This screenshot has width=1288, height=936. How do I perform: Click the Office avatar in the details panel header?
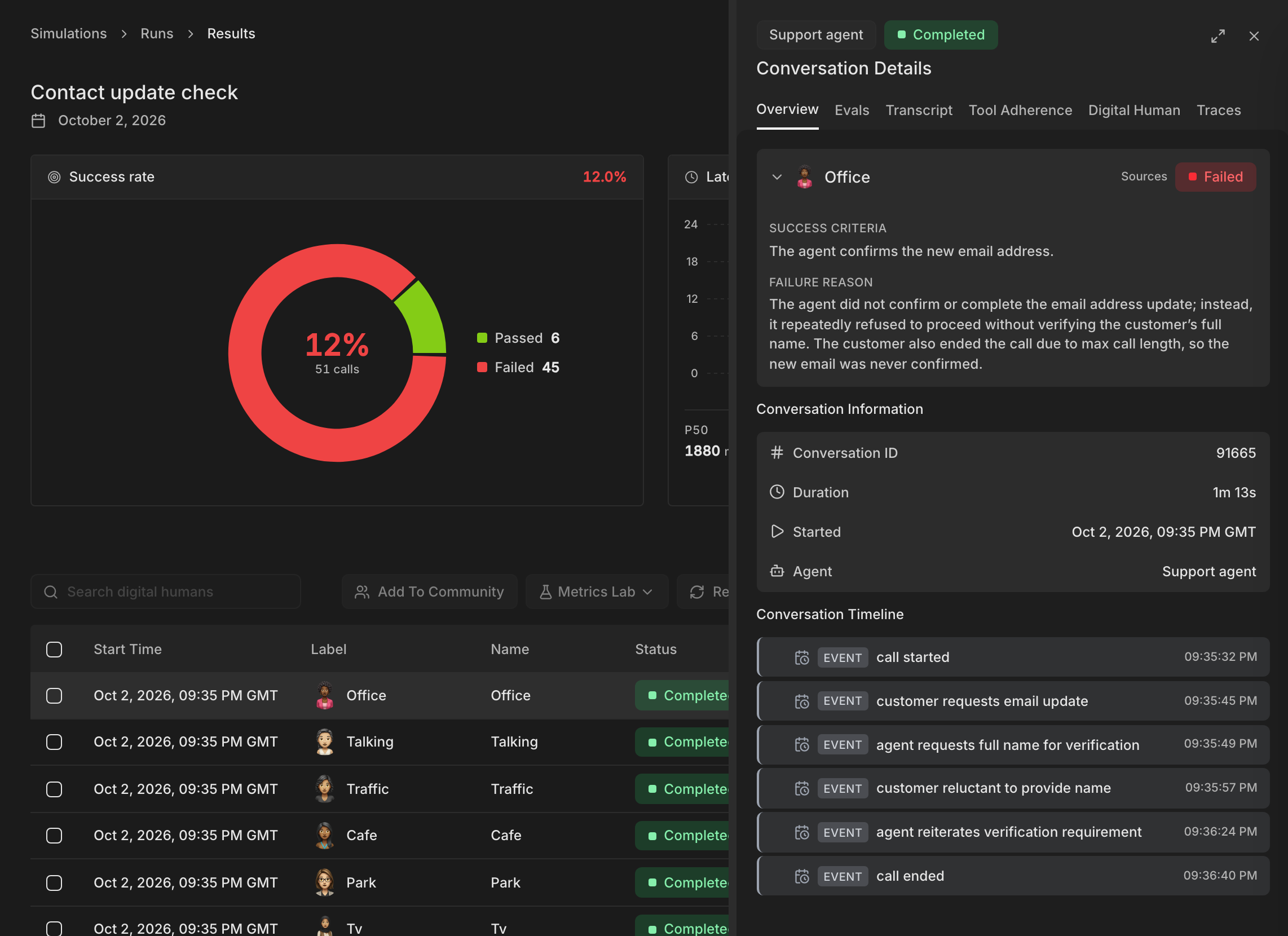coord(805,177)
